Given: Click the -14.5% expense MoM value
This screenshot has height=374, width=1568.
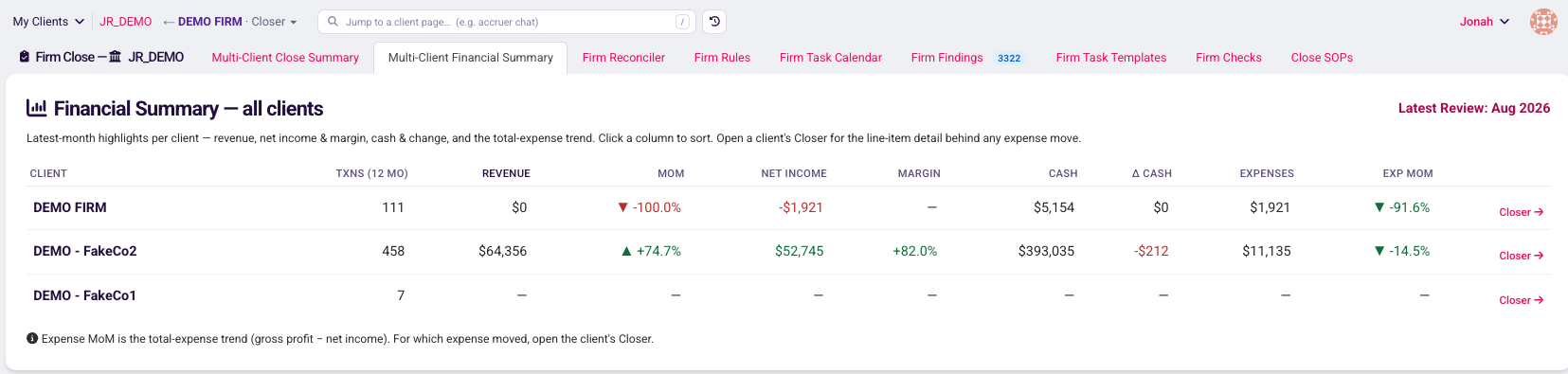Looking at the screenshot, I should pos(1402,251).
